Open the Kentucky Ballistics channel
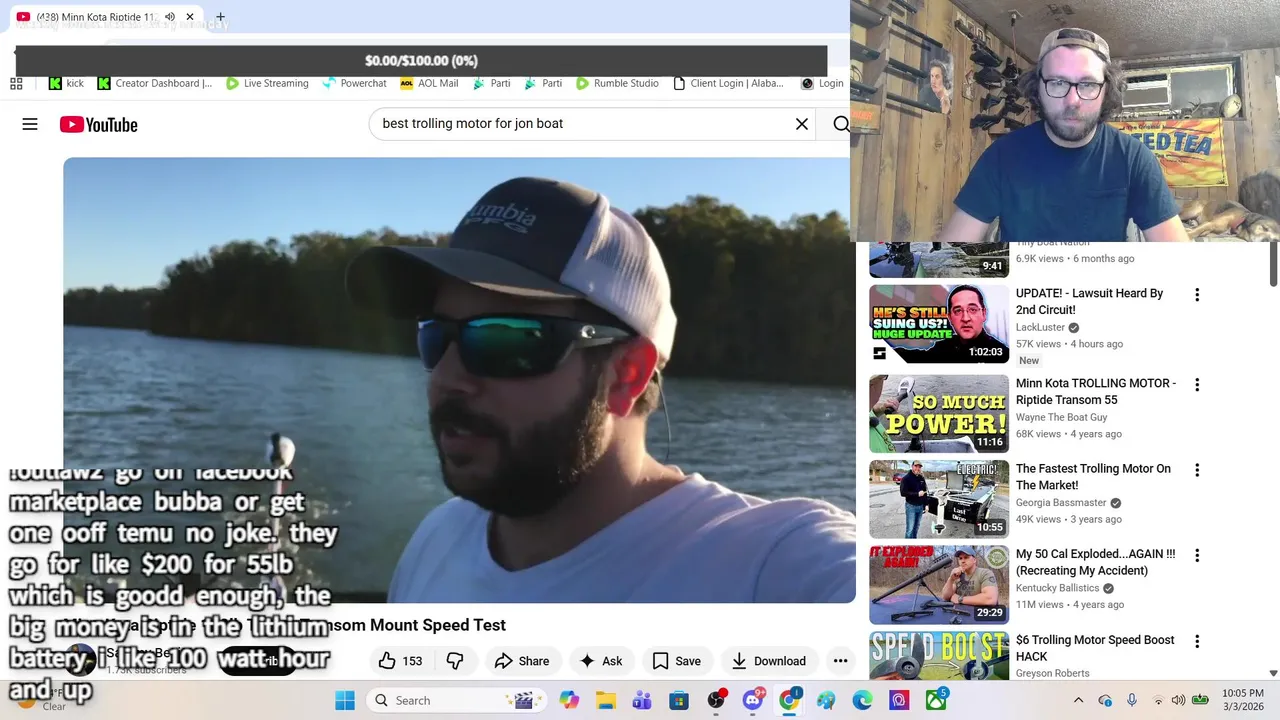This screenshot has height=720, width=1280. pyautogui.click(x=1057, y=588)
